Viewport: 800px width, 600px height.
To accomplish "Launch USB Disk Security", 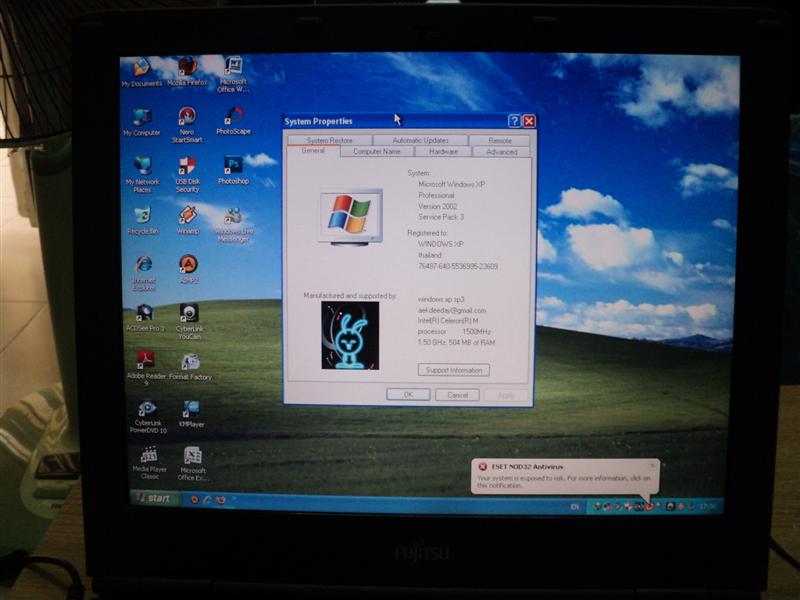I will tap(187, 174).
